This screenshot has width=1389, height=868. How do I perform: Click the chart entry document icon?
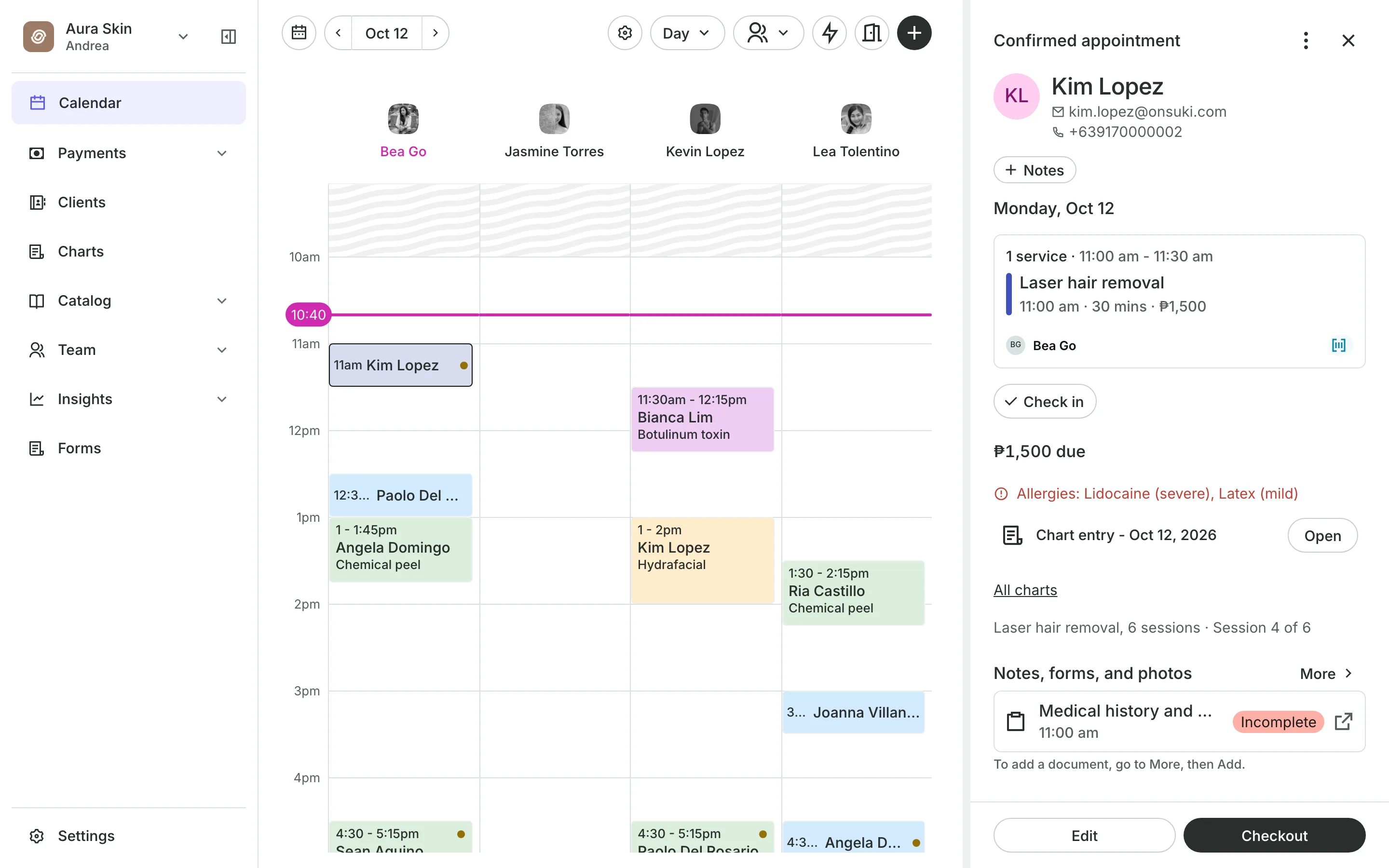tap(1012, 535)
